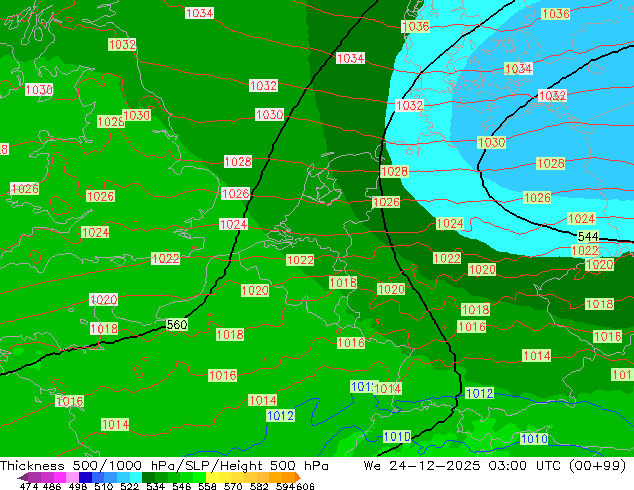Click the 'We 24-12-2025 03:00 UTC (00+99)' timestamp
Screen dimensions: 634x490
[495, 466]
